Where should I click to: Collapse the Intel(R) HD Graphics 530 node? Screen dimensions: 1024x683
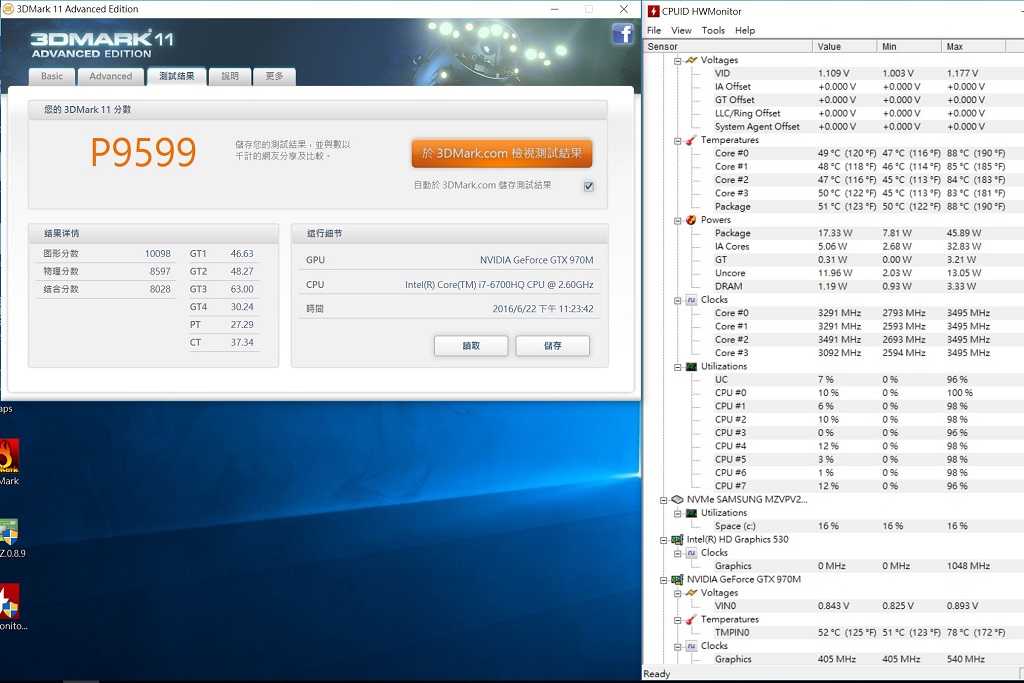pos(664,540)
